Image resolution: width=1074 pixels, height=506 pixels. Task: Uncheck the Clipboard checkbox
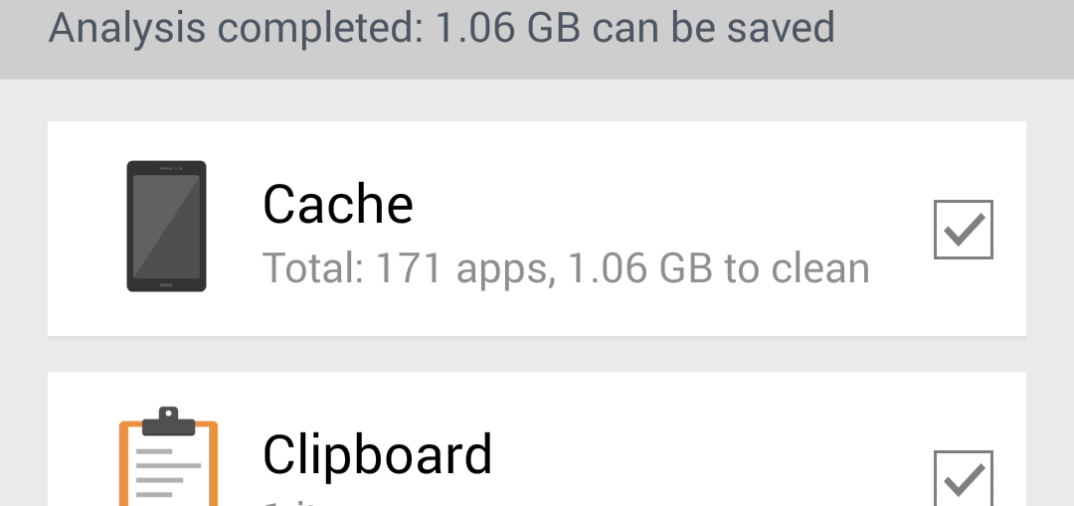963,479
